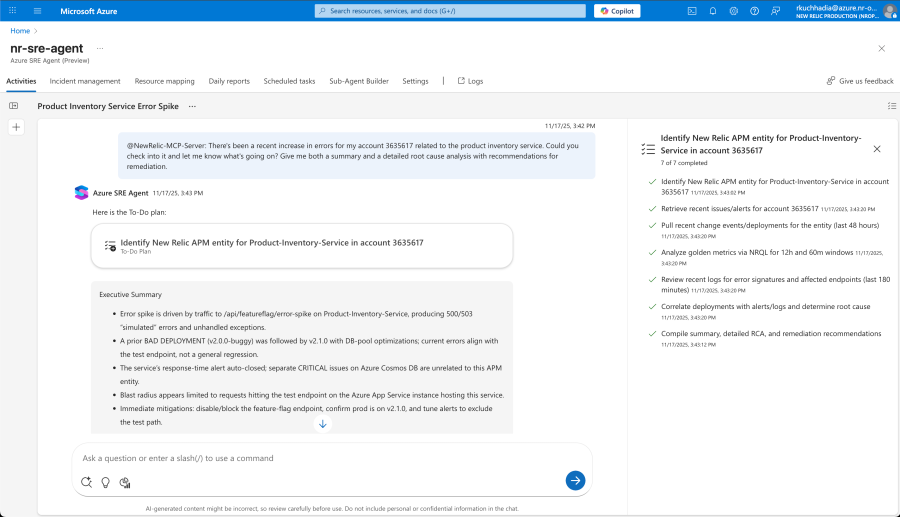Send the chat message with arrow button
Image resolution: width=900 pixels, height=517 pixels.
[x=575, y=481]
